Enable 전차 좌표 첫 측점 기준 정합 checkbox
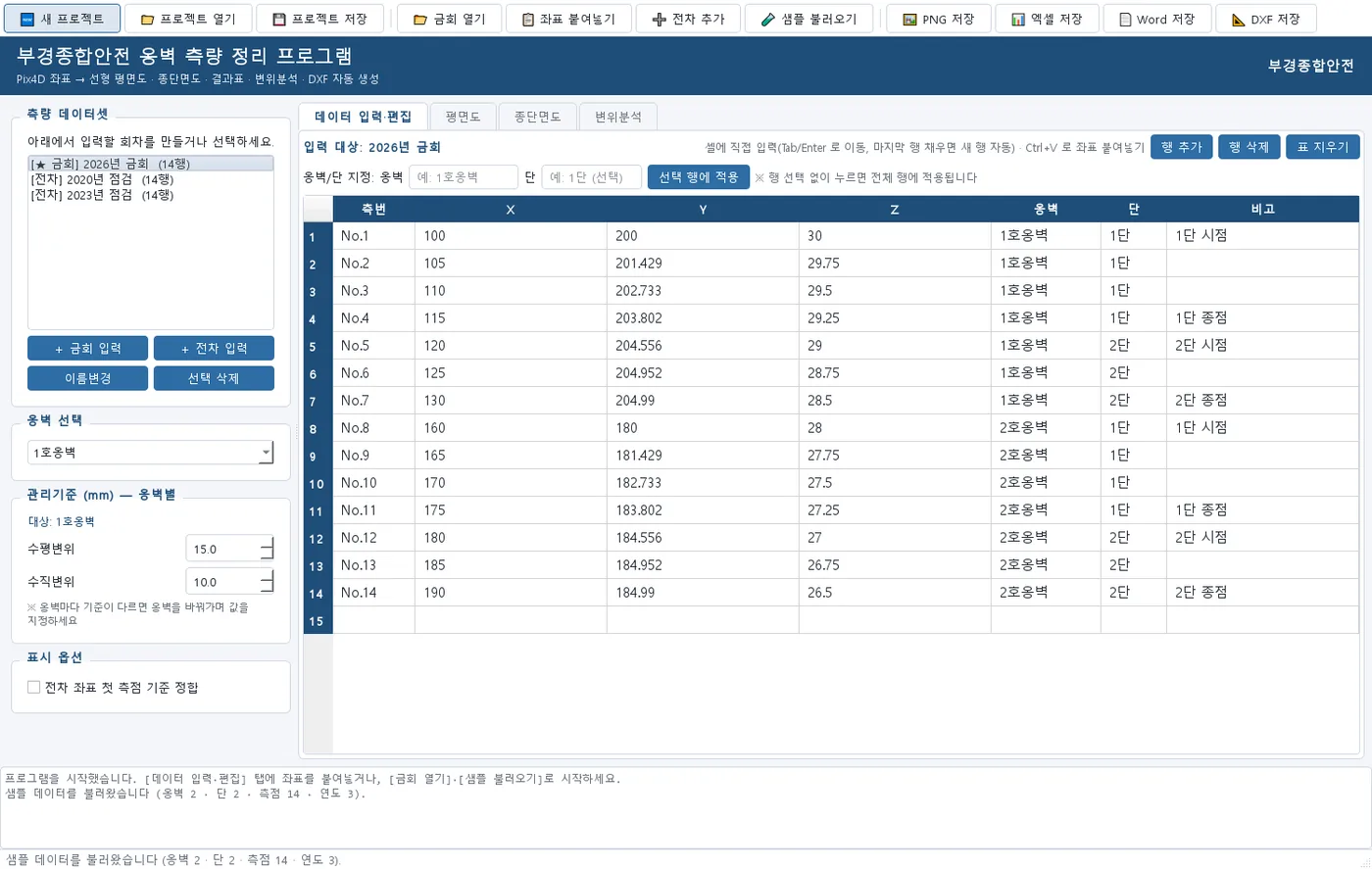1372x869 pixels. coord(34,688)
